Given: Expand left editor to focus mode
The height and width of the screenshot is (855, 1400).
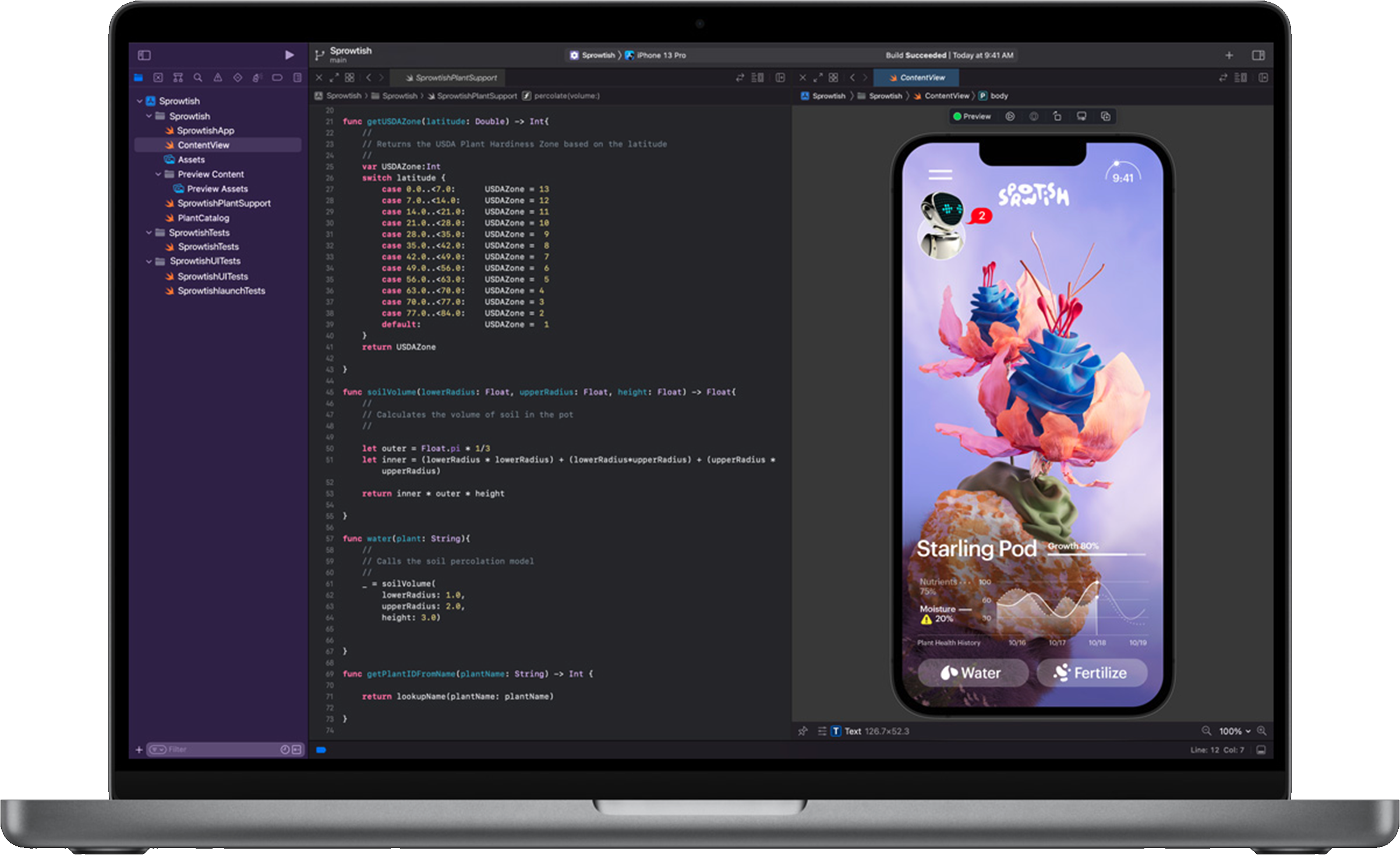Looking at the screenshot, I should pos(334,77).
